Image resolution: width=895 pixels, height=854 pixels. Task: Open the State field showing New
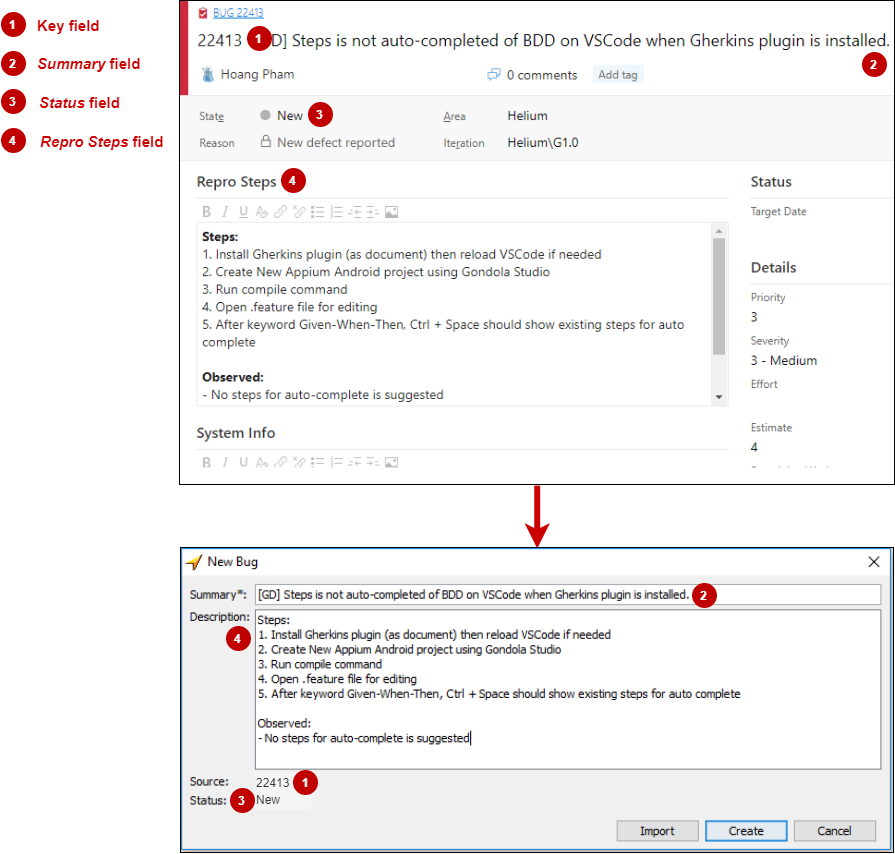289,116
